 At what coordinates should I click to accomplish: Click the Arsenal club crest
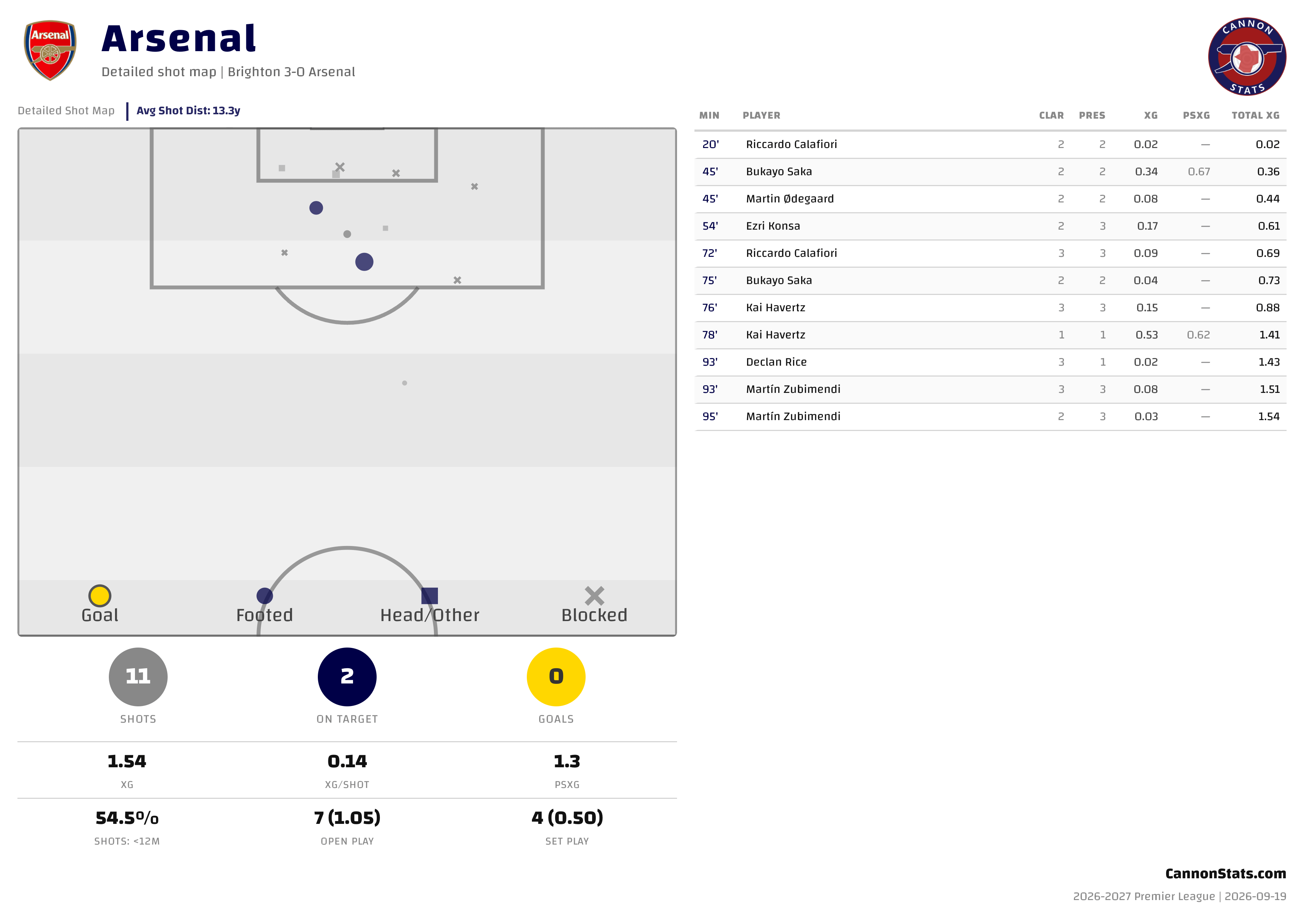[50, 50]
